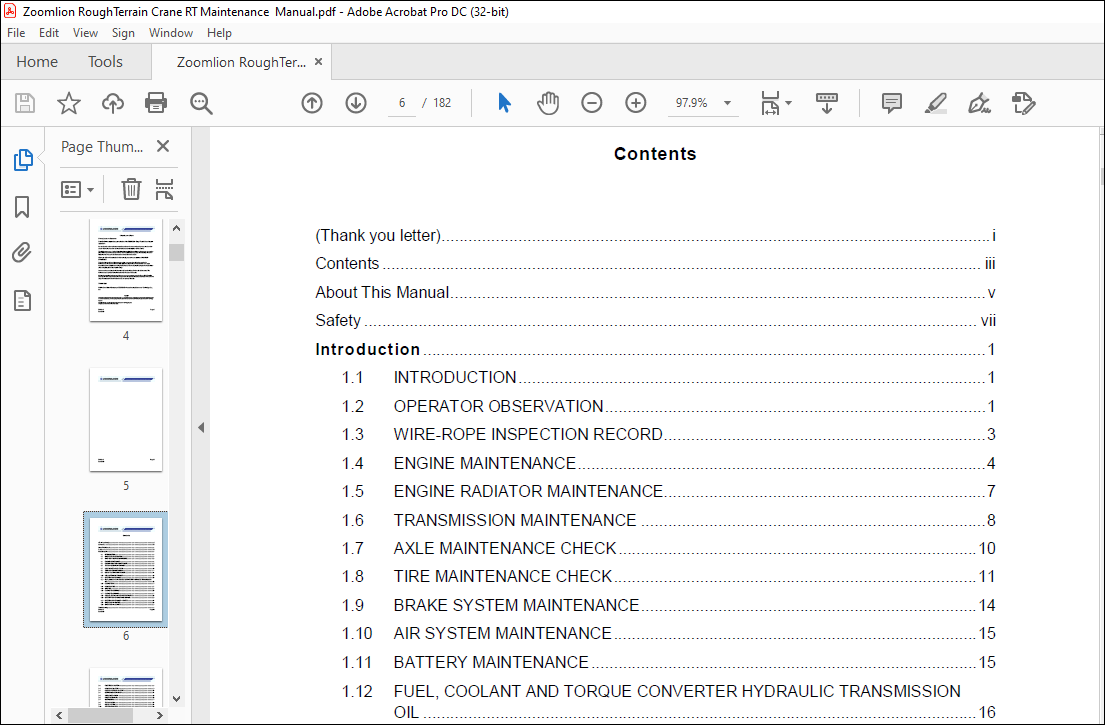Screen dimensions: 1105x725
Task: Jump to 1.9 BRAKE SYSTEM MAINTENANCE
Action: [668, 605]
